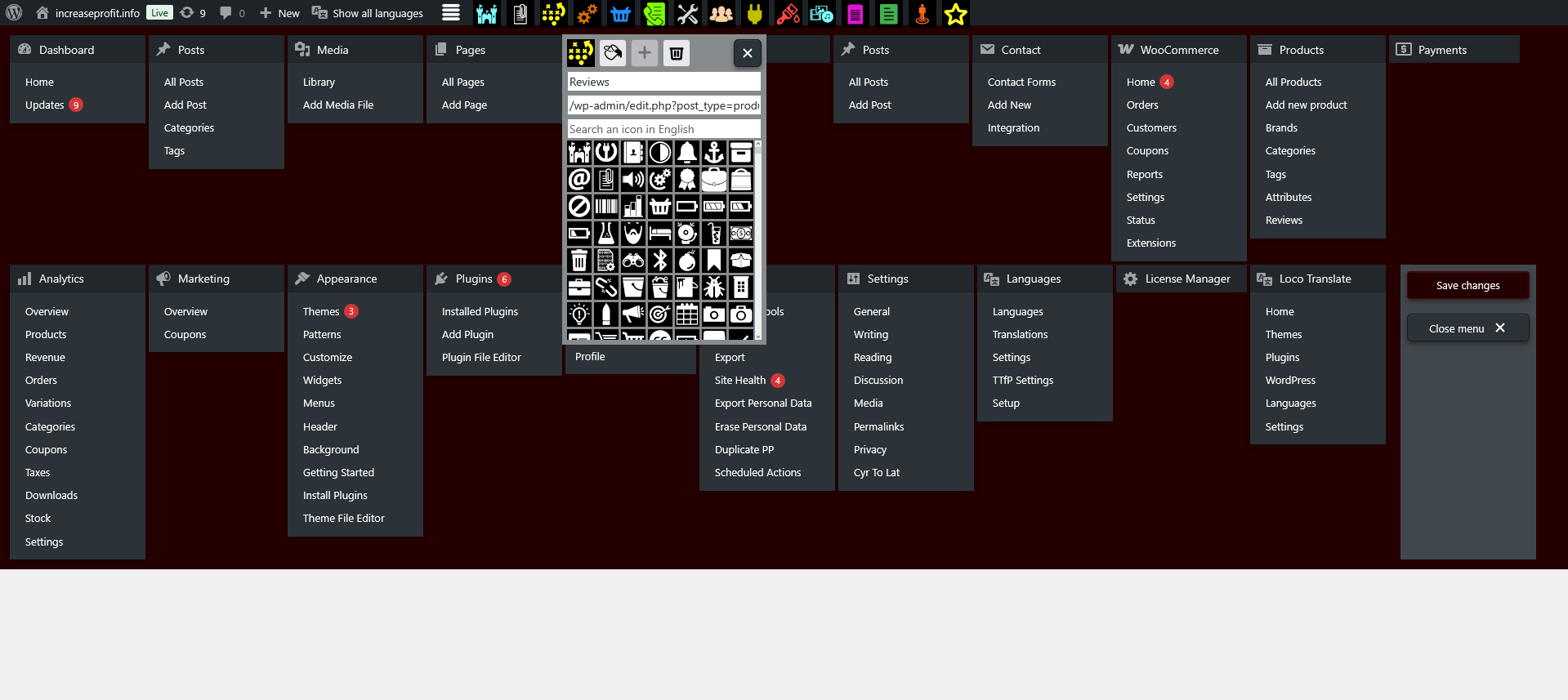The image size is (1568, 700).
Task: Click the icon picker's vertical scrollbar
Action: [x=759, y=239]
